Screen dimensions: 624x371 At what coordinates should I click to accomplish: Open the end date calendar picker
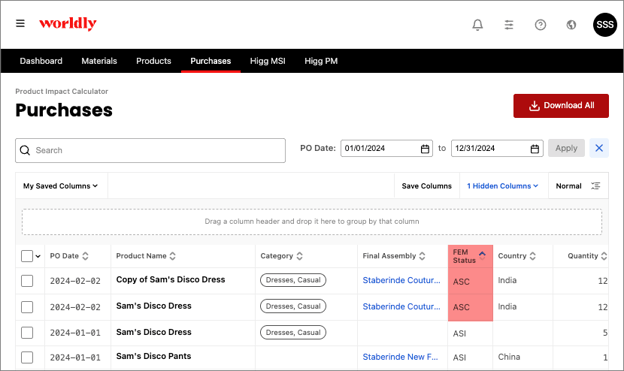click(x=535, y=148)
